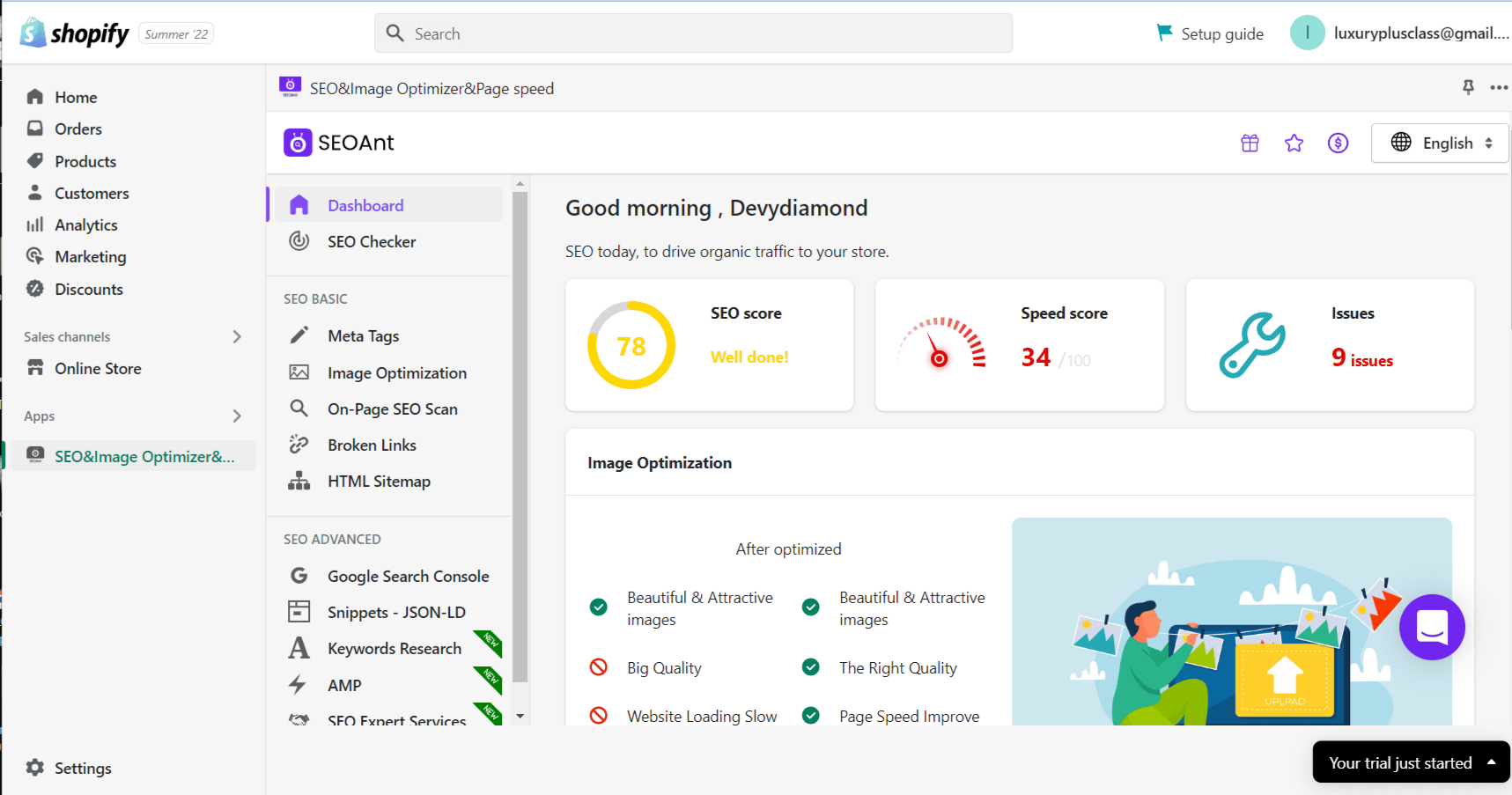Click the sidebar scrollbar down arrow
The image size is (1512, 795).
pos(520,717)
